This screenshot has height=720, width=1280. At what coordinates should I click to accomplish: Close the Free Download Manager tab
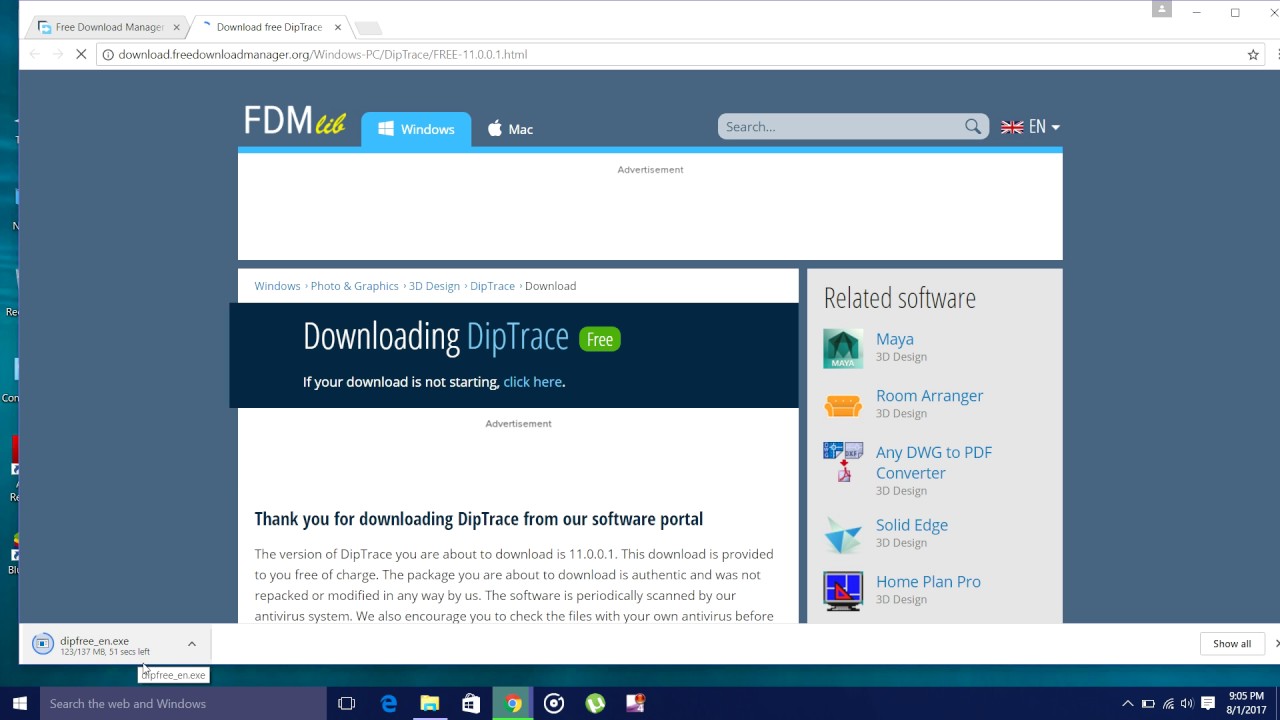click(176, 28)
